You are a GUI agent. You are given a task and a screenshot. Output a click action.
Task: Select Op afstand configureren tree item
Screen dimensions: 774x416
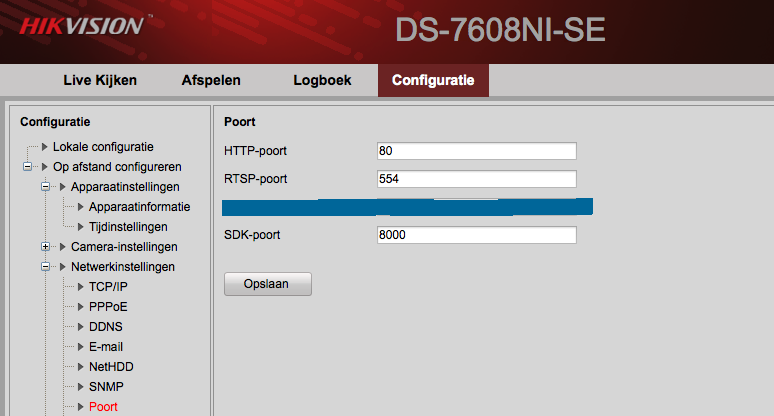click(x=117, y=167)
